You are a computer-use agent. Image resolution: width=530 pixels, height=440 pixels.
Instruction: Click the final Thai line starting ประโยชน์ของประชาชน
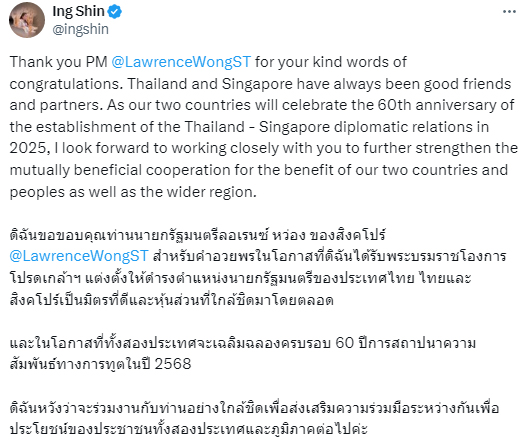point(188,429)
